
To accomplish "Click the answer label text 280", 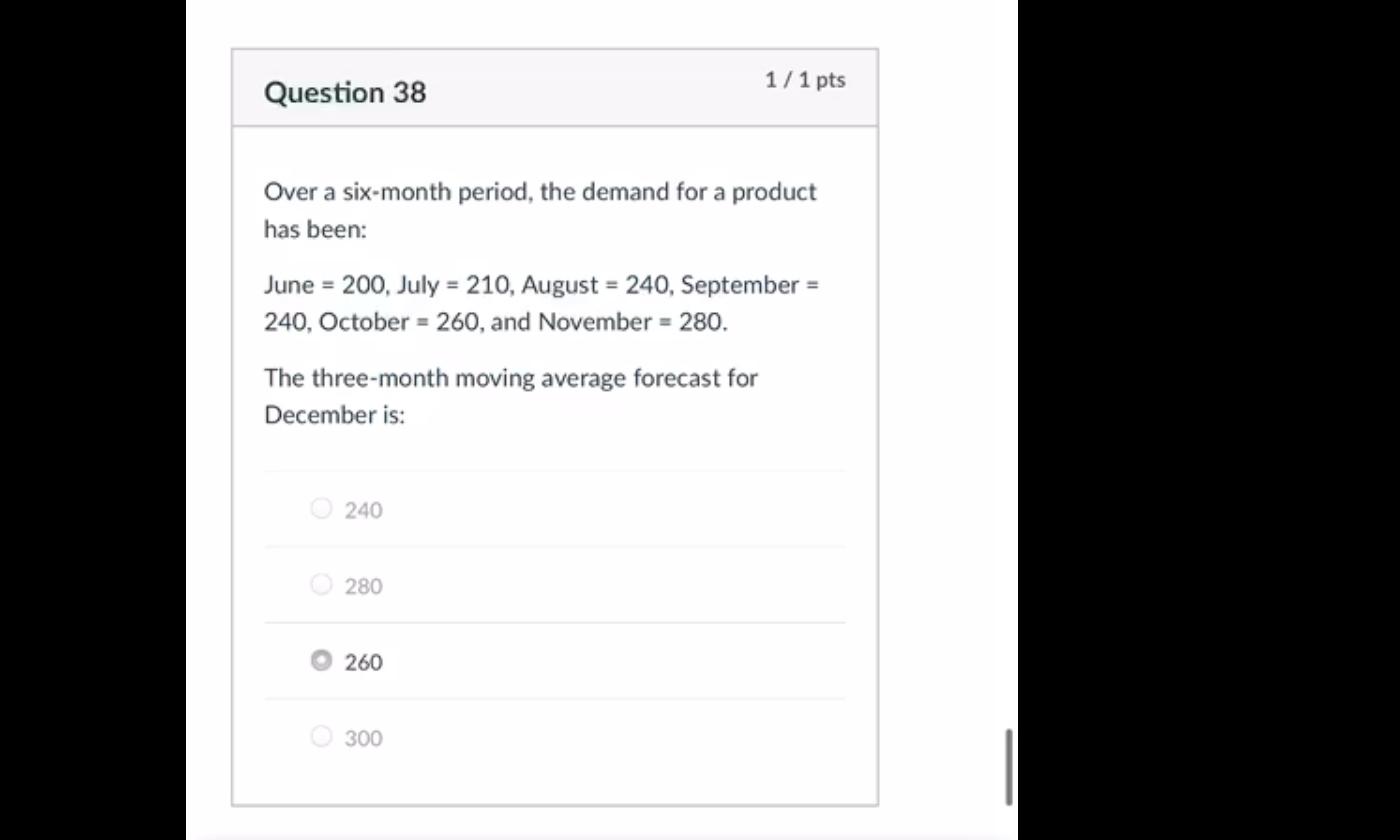I will click(x=362, y=586).
